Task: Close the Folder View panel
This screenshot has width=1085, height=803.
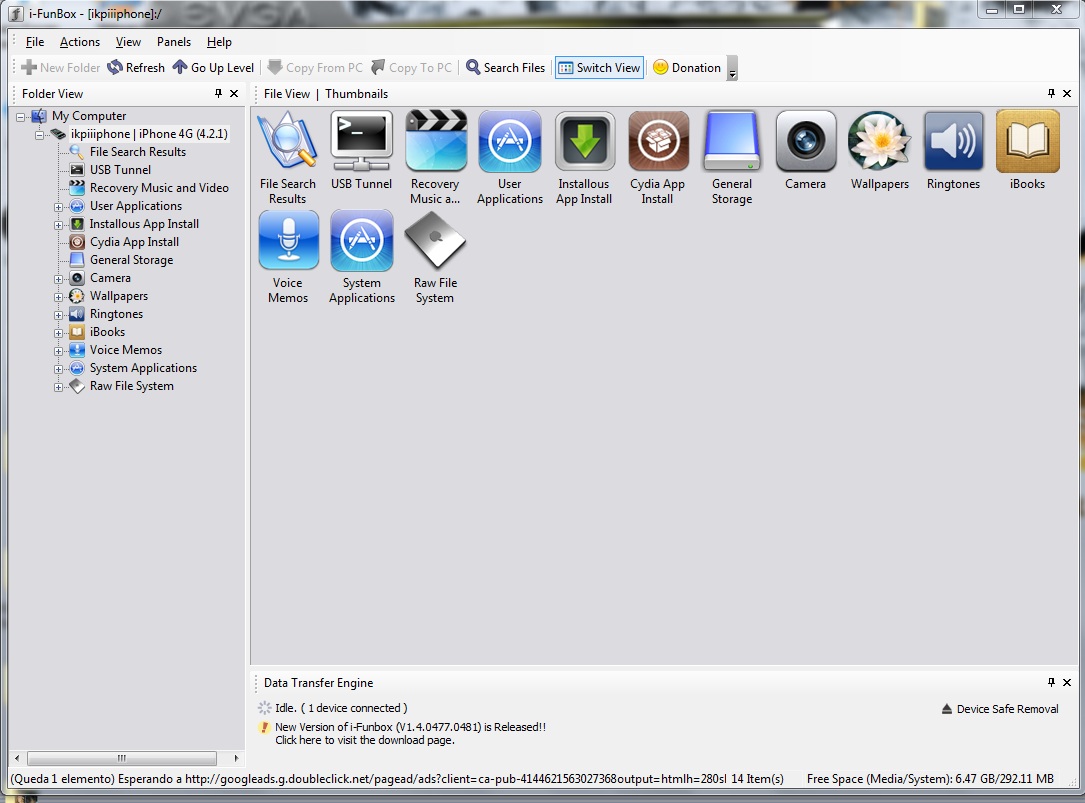Action: coord(234,93)
